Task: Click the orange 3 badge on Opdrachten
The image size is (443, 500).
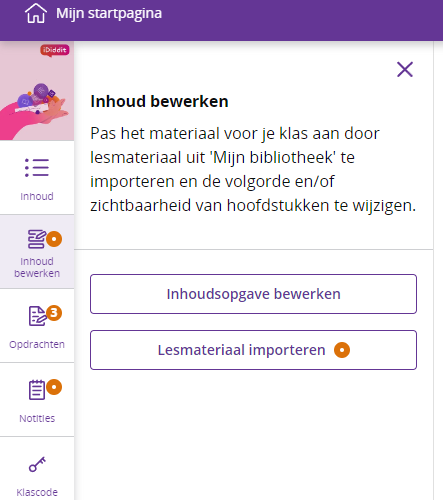Action: 54,313
